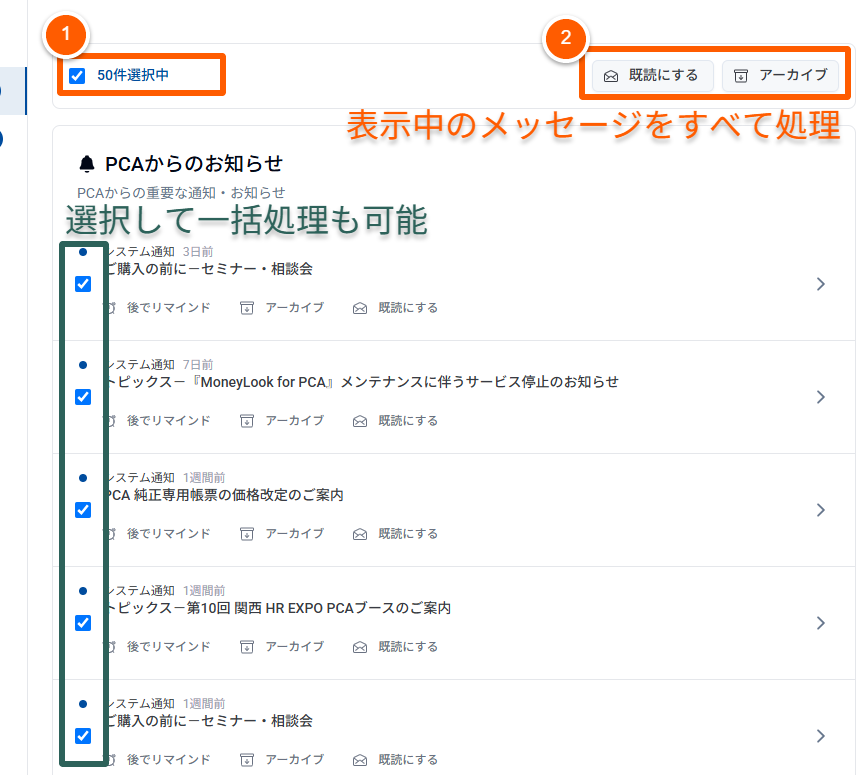Click 後でリマインド on 関西 HR EXPO message

click(167, 647)
